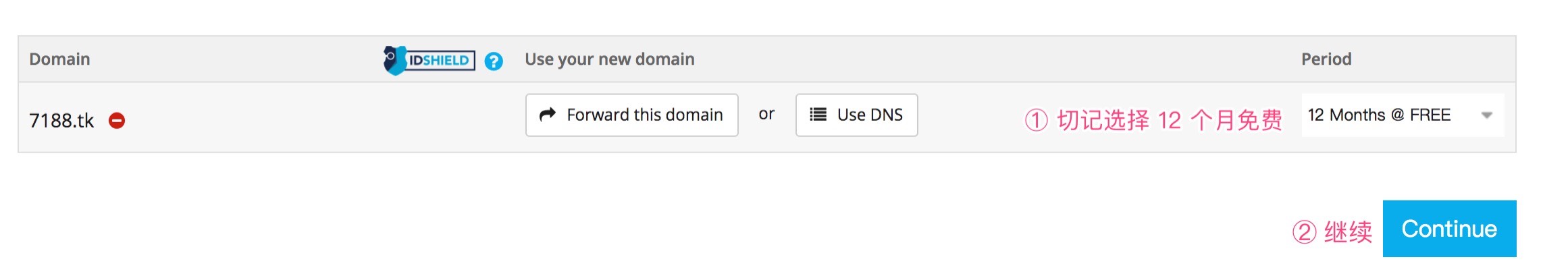
Task: Expand the period selector using its arrow
Action: 1486,115
